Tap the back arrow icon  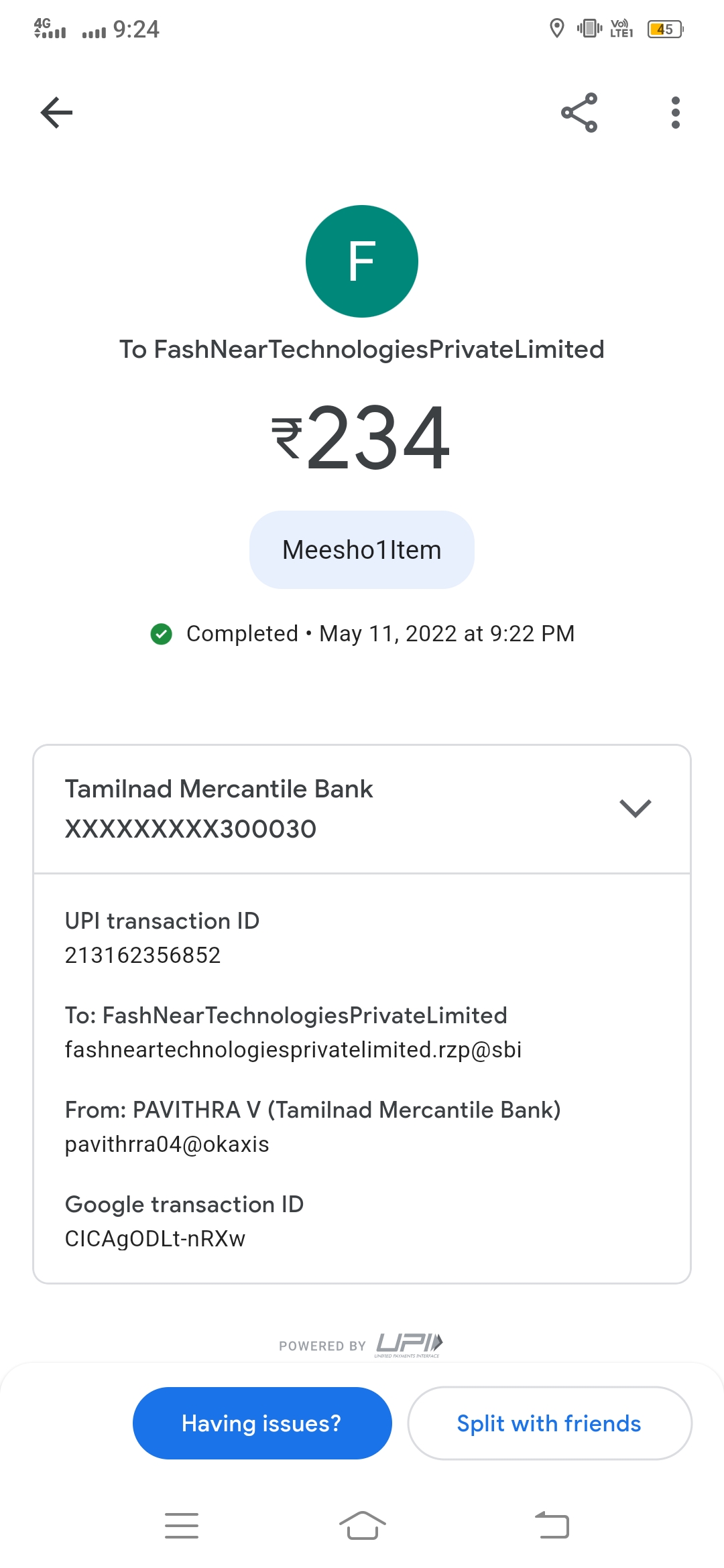point(56,112)
